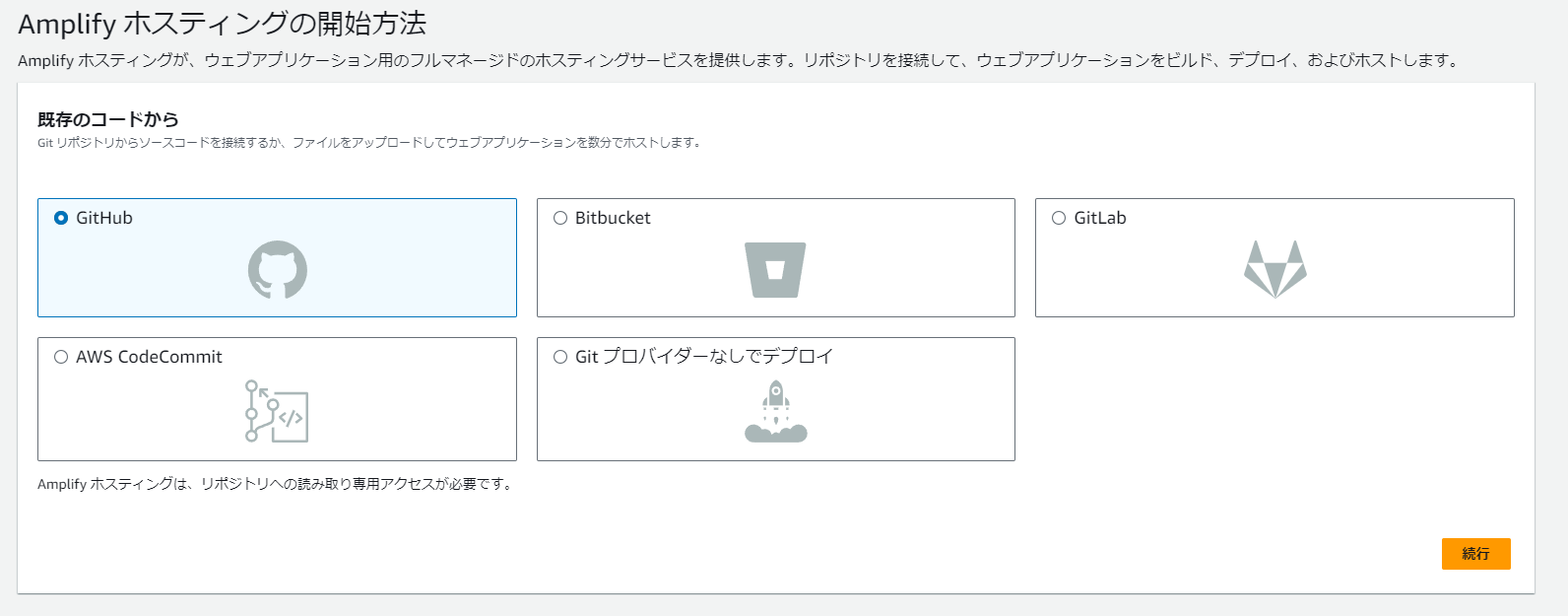Screen dimensions: 1568x616
Task: Click the GitHub text label
Action: click(104, 218)
